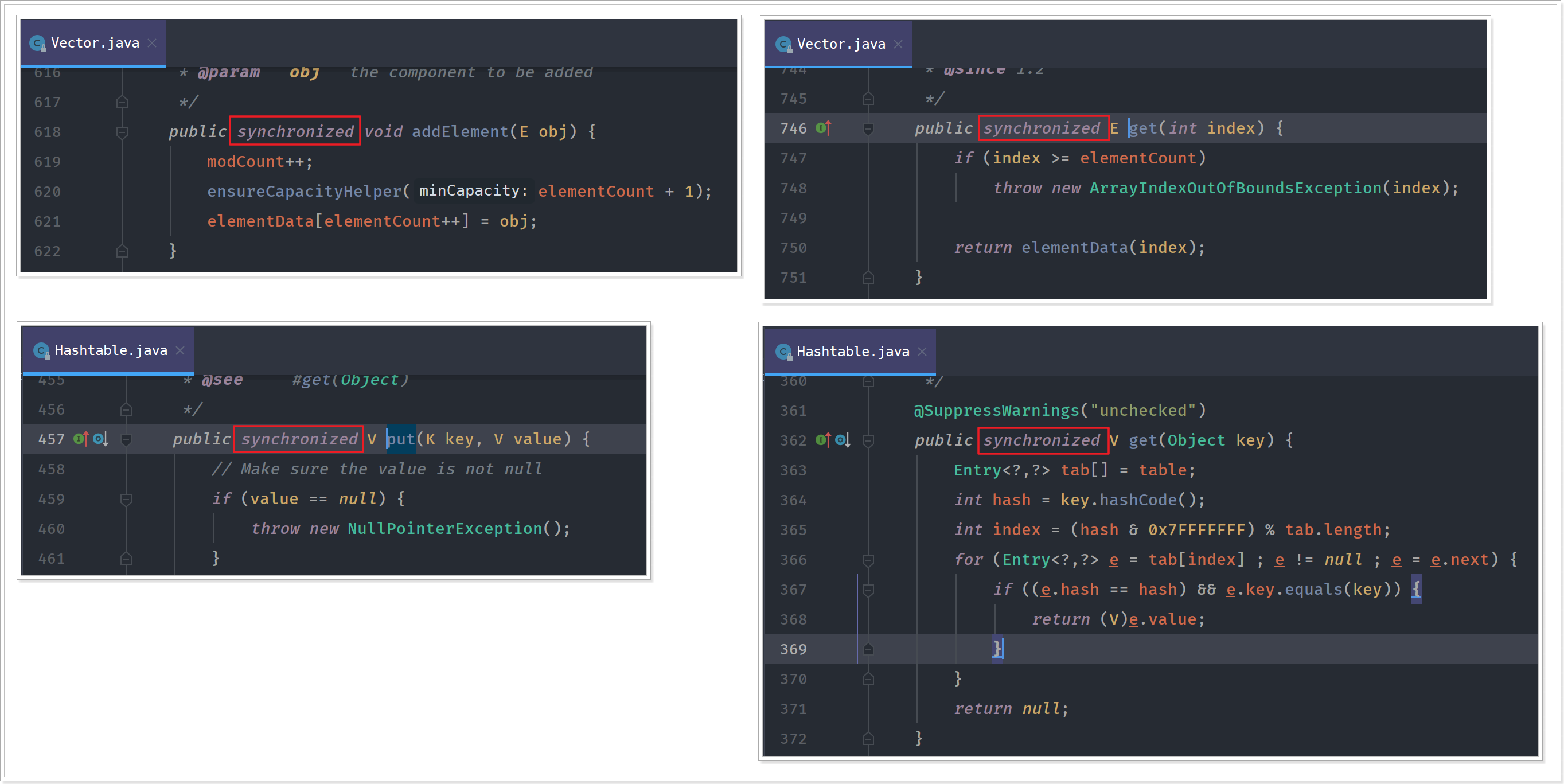This screenshot has width=1564, height=784.
Task: Close the top-right Vector.java tab
Action: (899, 44)
